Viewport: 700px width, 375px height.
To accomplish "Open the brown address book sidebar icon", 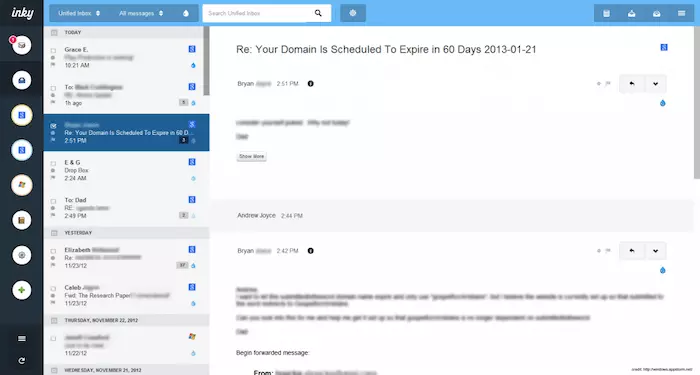I will (21, 220).
